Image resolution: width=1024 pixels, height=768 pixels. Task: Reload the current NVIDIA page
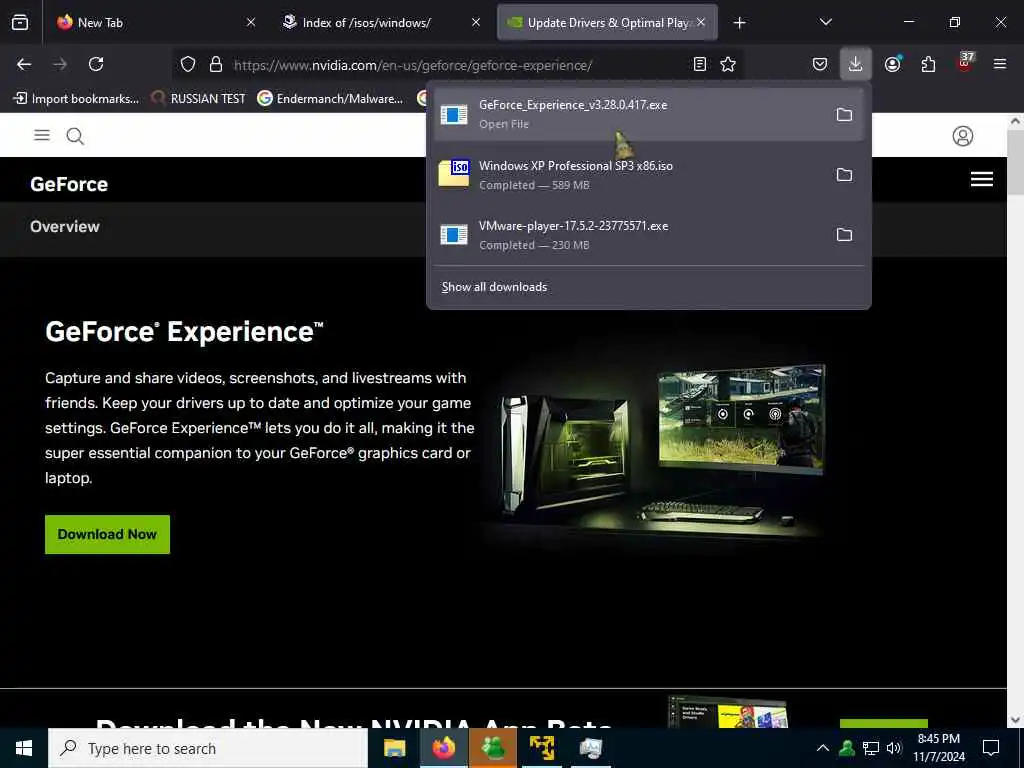(x=96, y=64)
